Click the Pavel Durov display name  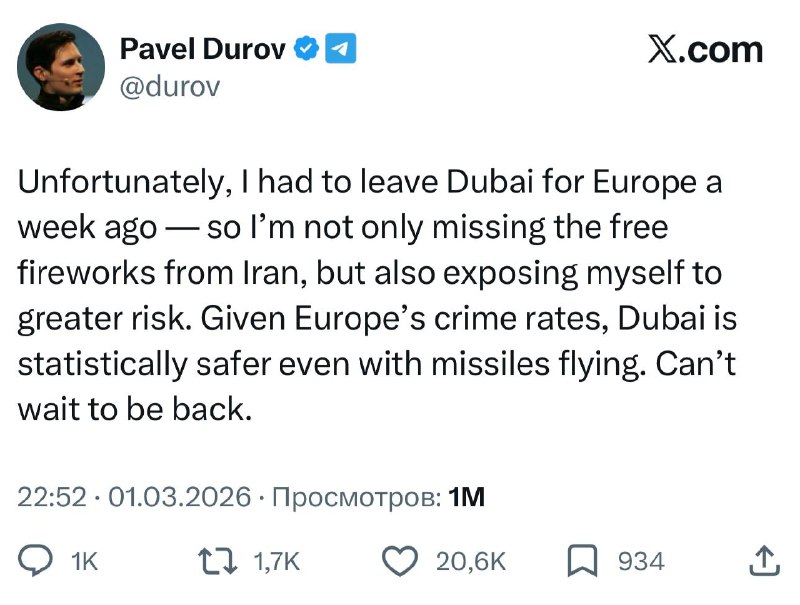pyautogui.click(x=203, y=48)
